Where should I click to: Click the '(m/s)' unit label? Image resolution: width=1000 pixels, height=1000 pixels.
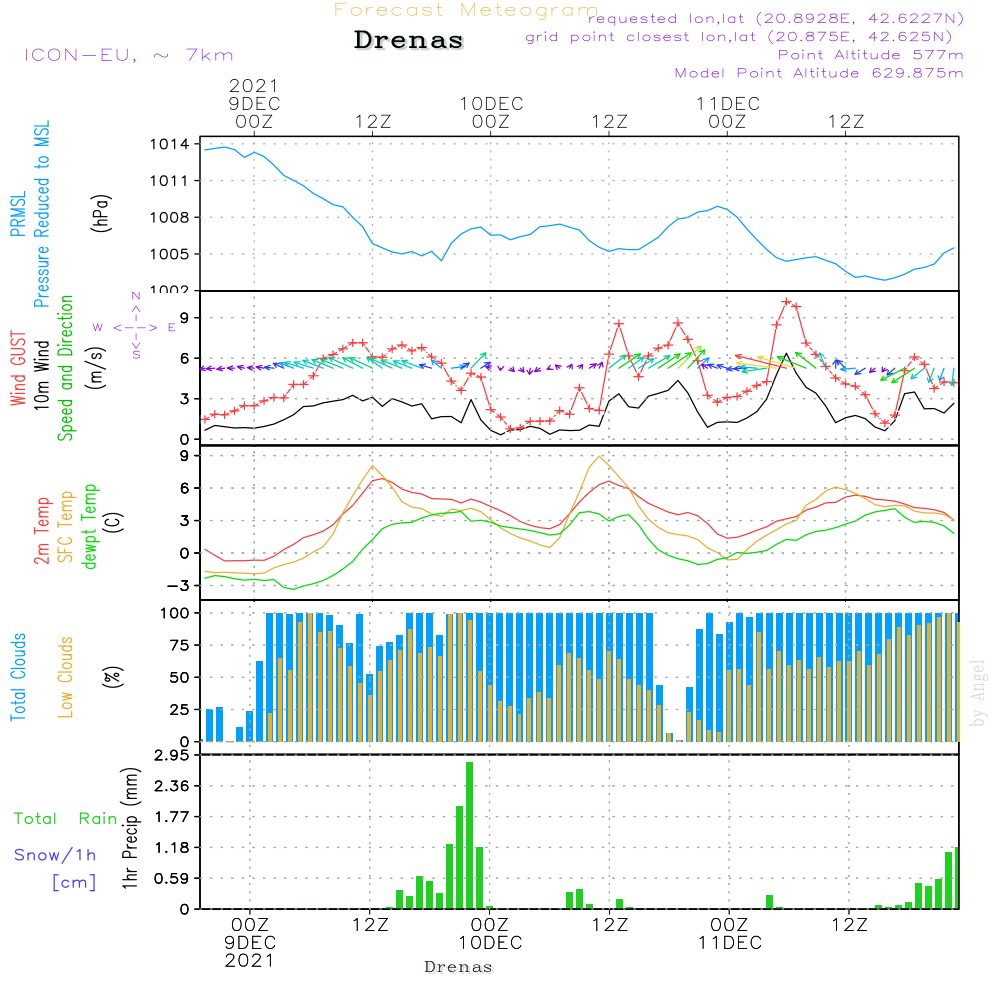(96, 368)
